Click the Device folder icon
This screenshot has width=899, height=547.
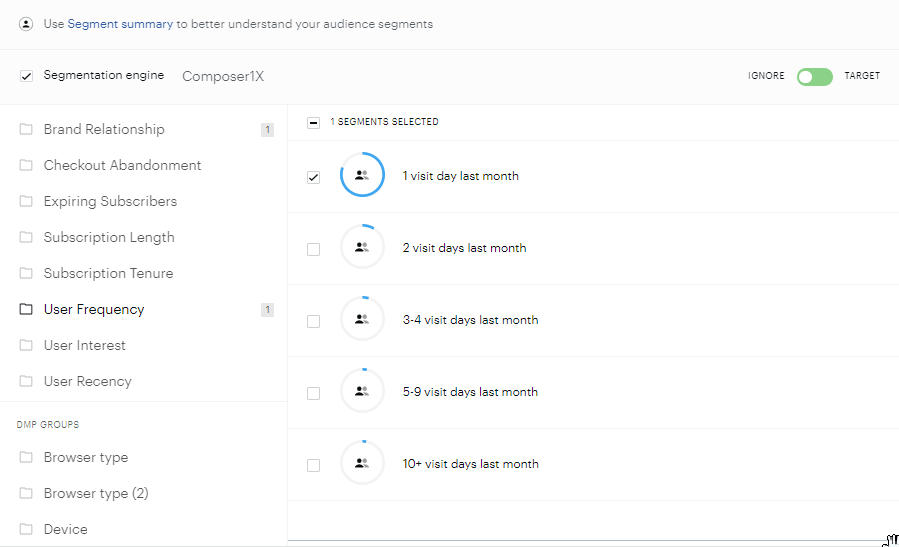coord(26,529)
